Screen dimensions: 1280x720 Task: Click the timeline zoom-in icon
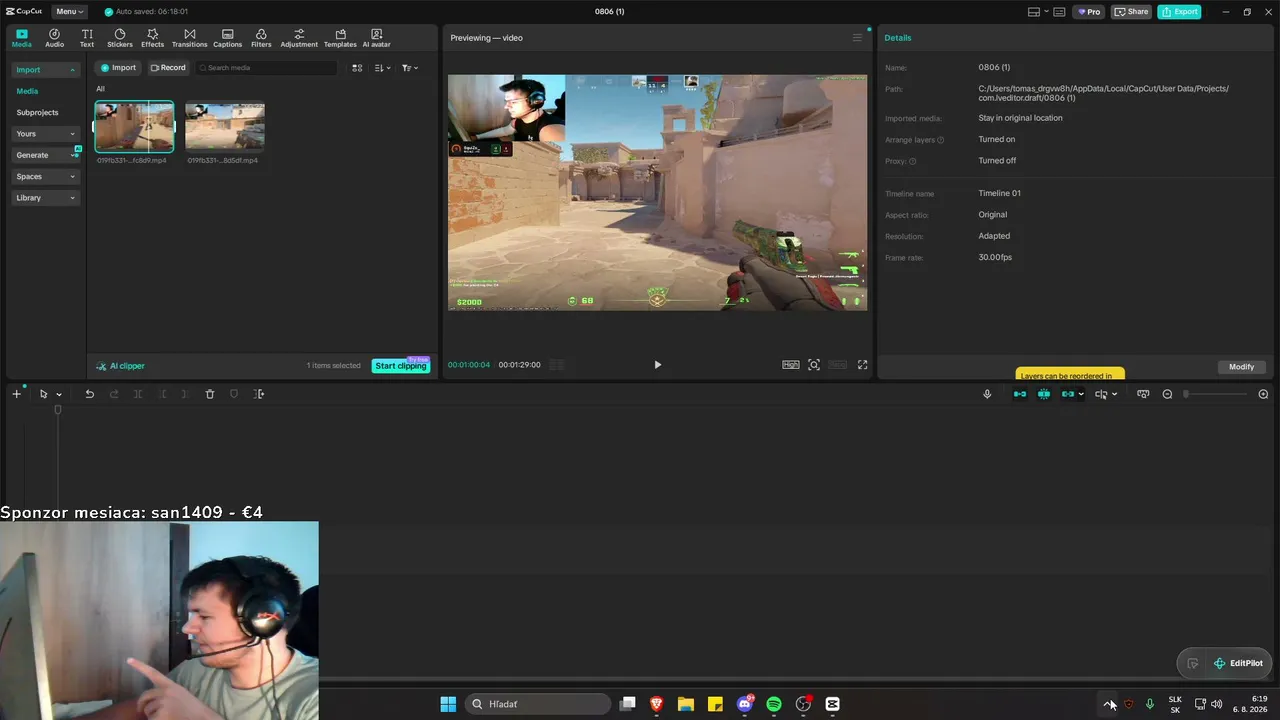pyautogui.click(x=1263, y=394)
